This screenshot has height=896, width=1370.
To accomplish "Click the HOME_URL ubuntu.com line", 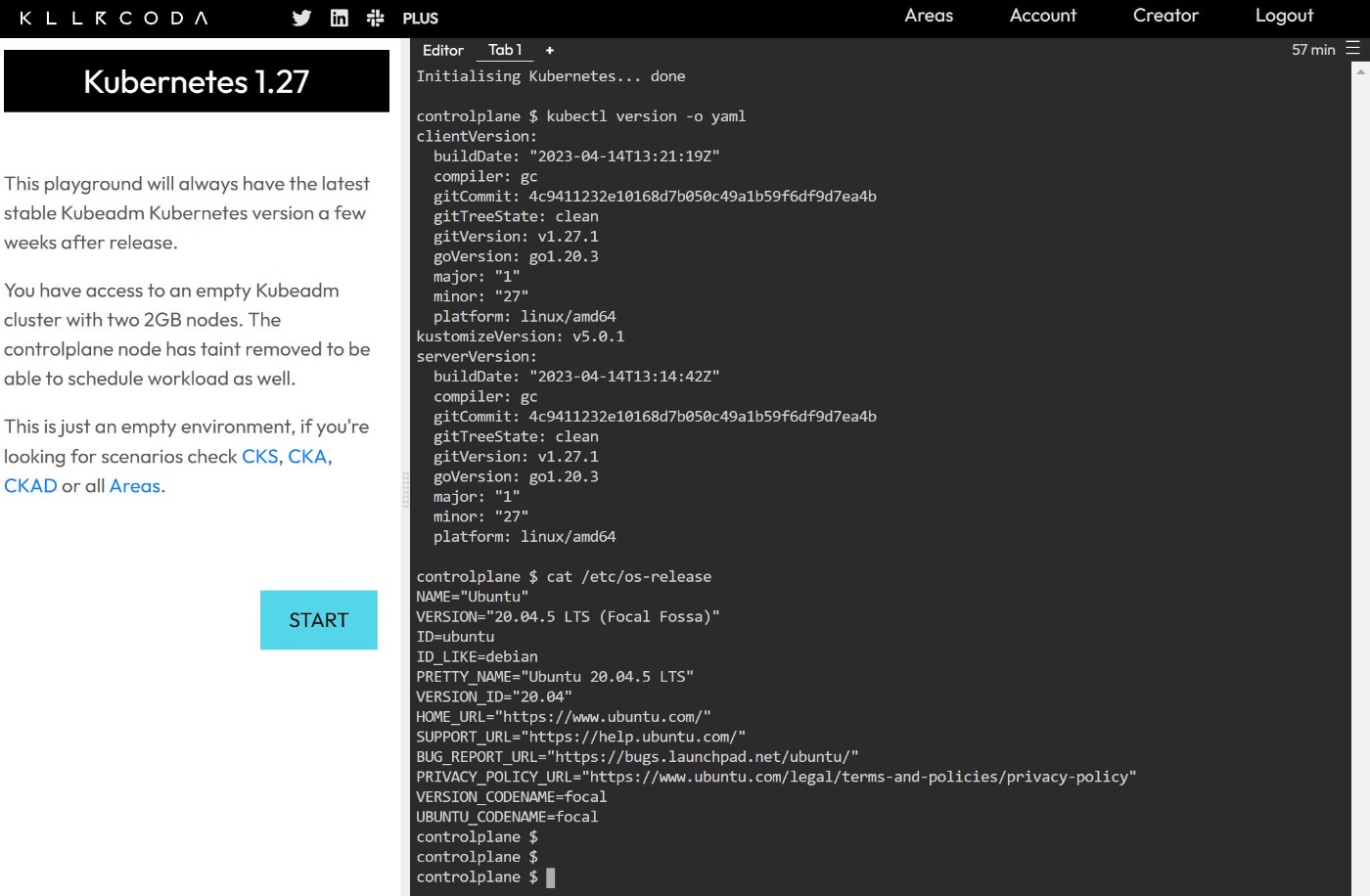I will [x=564, y=717].
